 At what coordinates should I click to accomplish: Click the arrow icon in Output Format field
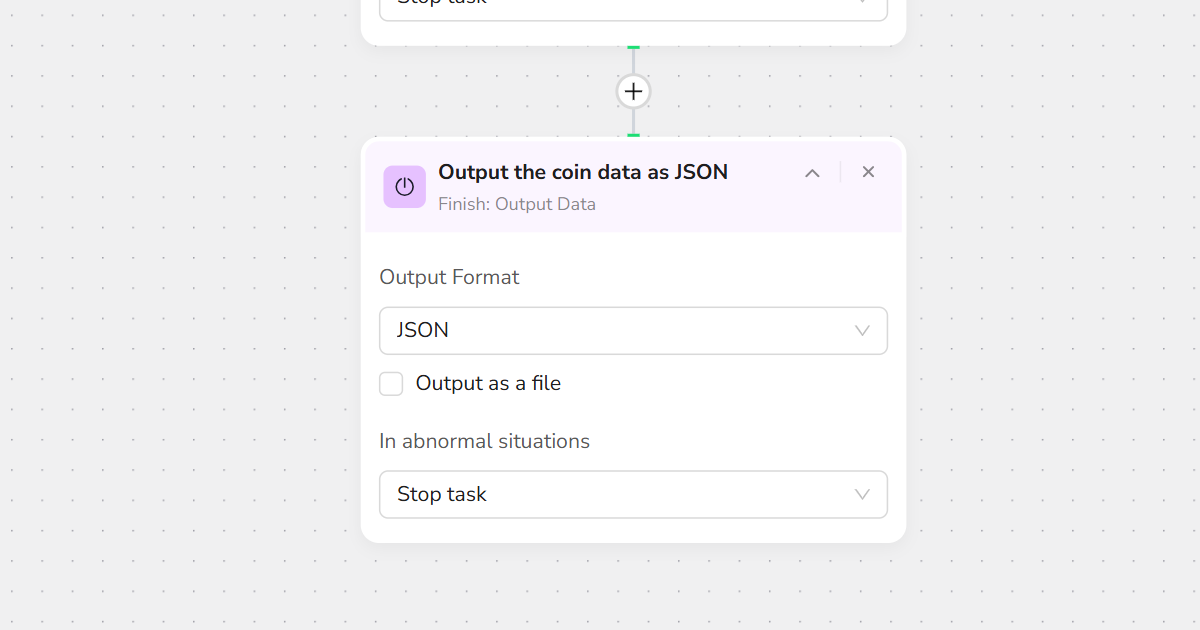coord(862,330)
